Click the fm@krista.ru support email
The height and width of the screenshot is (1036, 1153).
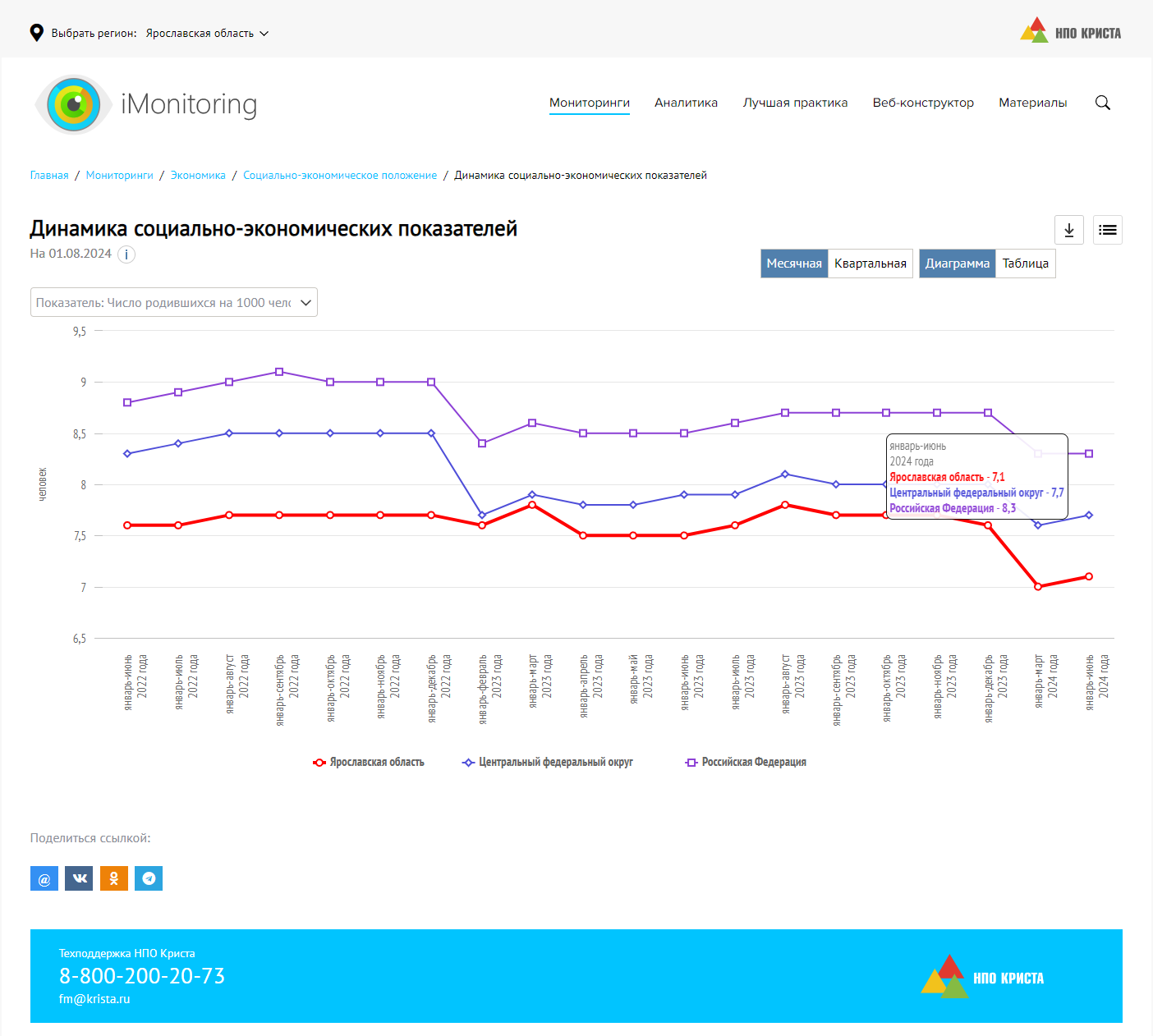pos(94,999)
